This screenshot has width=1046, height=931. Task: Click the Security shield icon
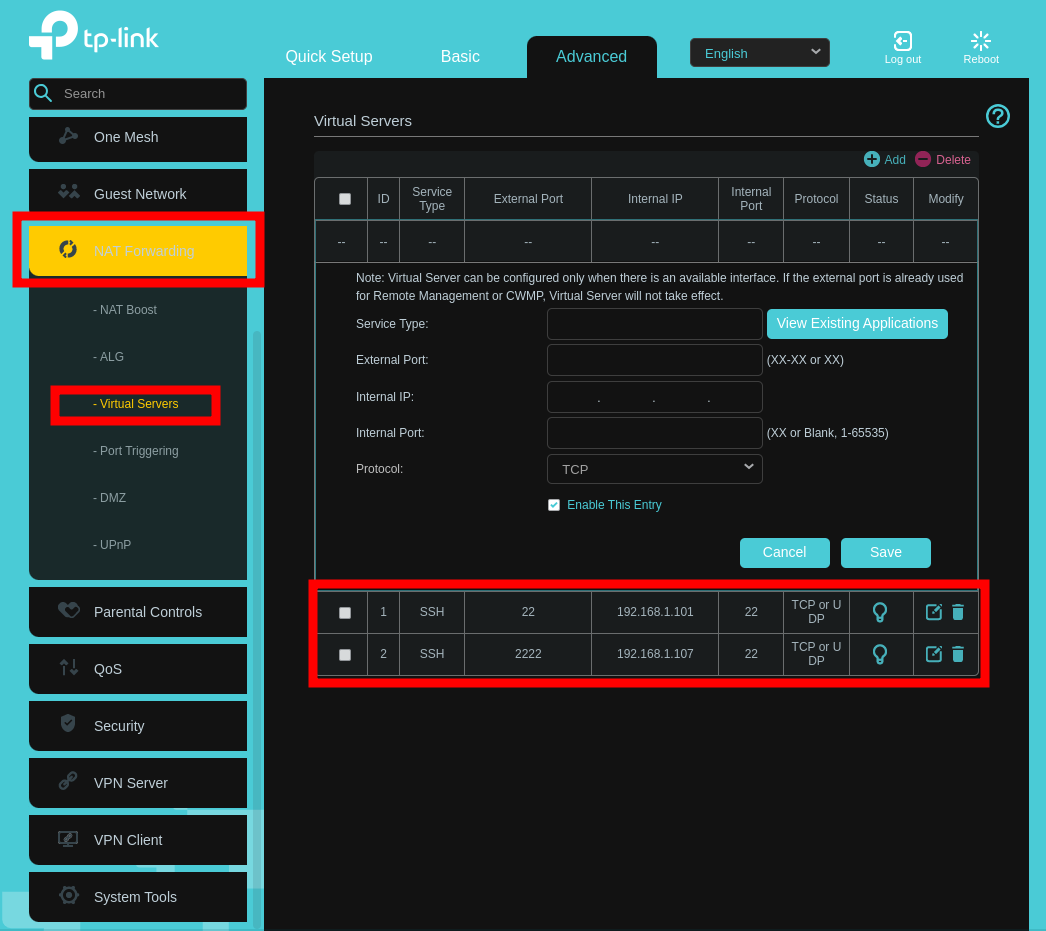(x=68, y=724)
